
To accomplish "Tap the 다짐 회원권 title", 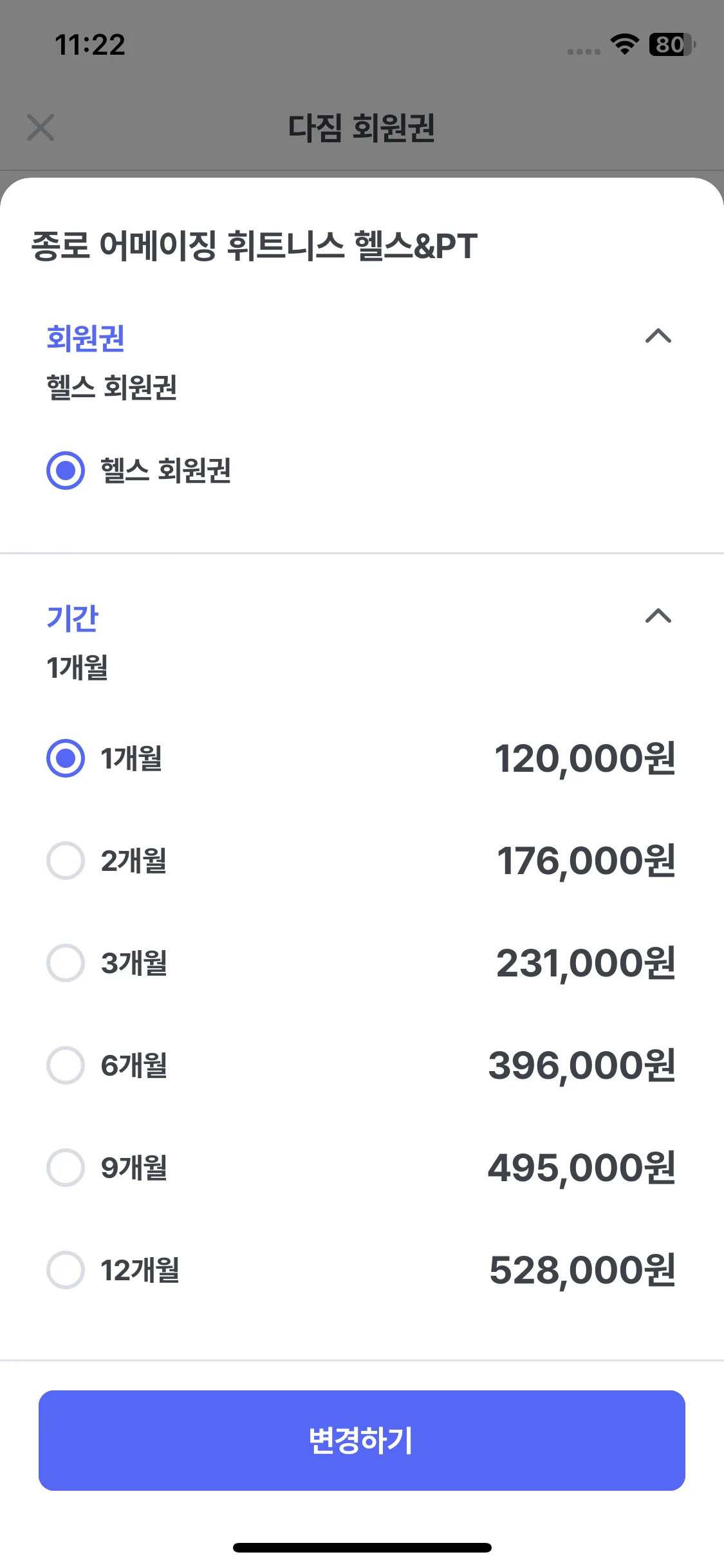I will tap(361, 127).
